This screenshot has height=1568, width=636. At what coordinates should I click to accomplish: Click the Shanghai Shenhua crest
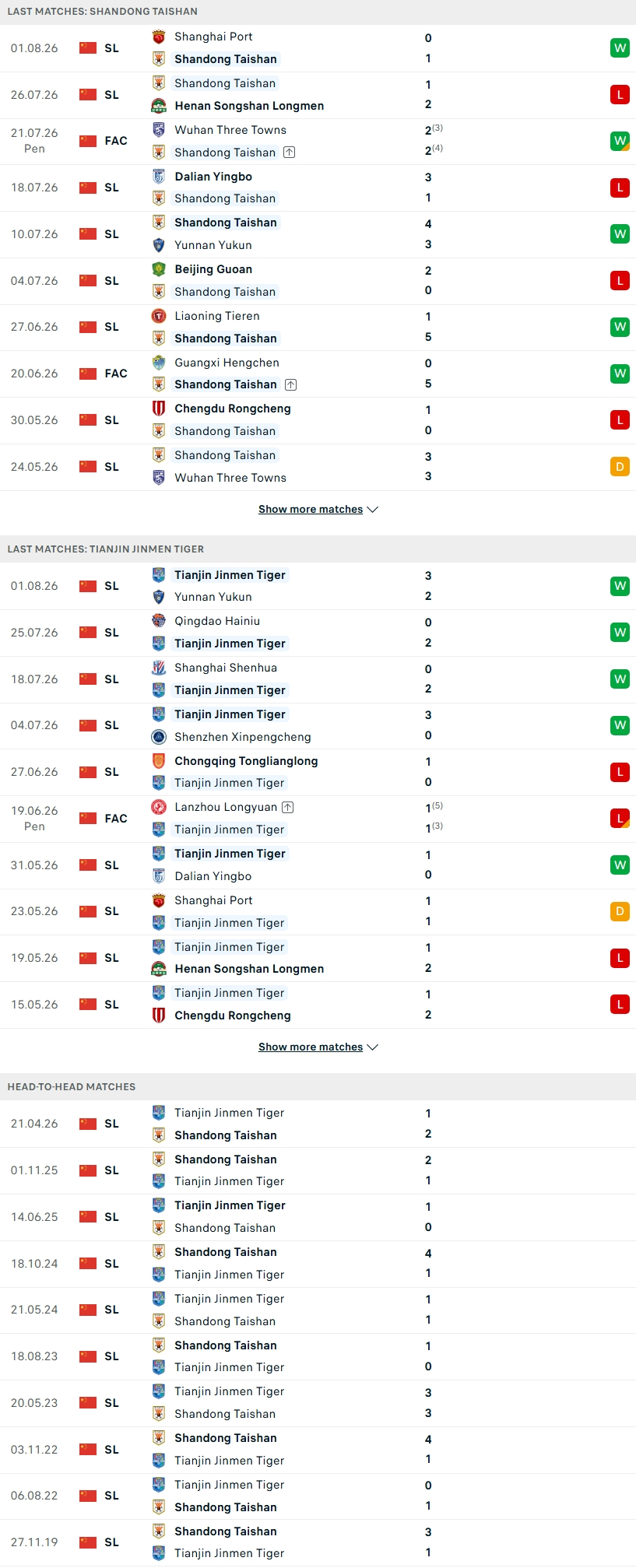coord(159,668)
